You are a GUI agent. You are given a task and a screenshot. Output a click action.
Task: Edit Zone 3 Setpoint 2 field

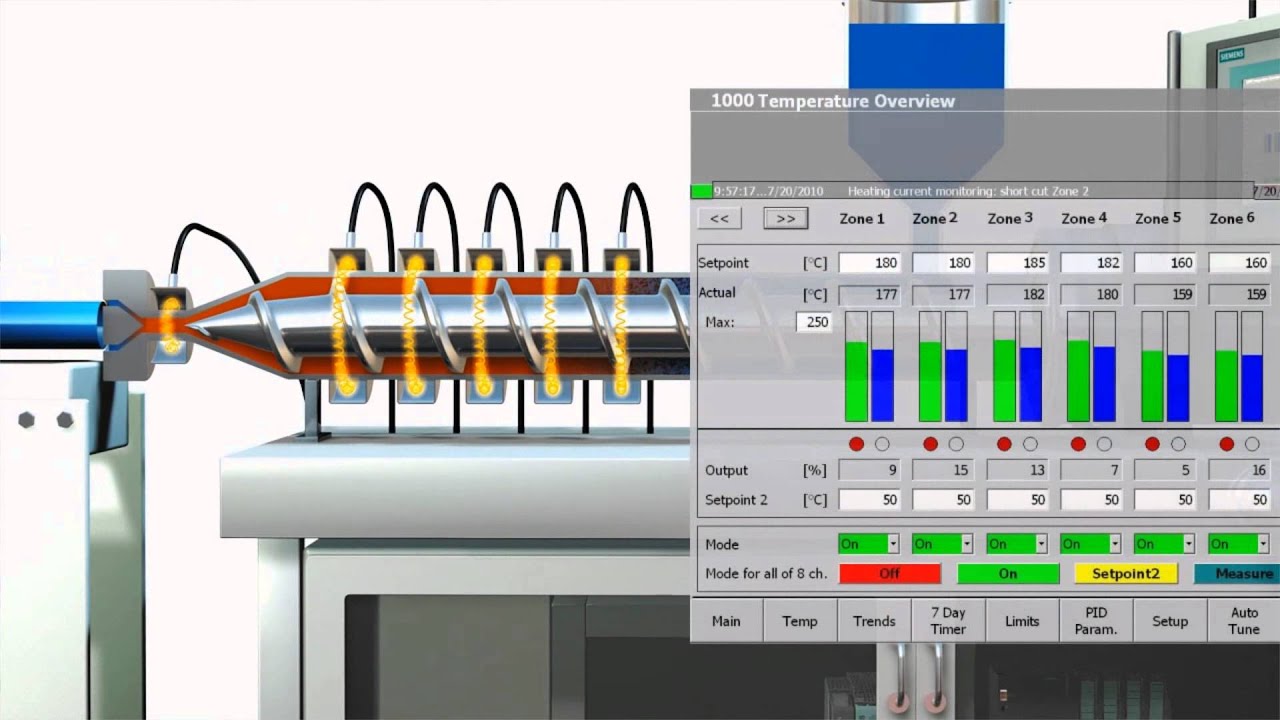(1017, 499)
